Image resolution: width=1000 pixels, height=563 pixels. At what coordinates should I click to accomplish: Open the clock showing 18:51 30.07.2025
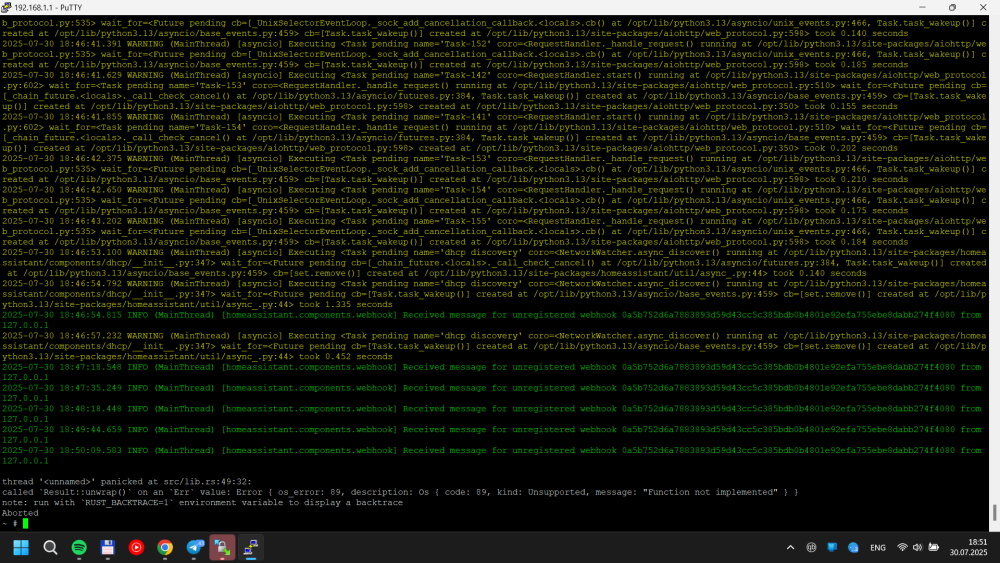click(x=968, y=548)
